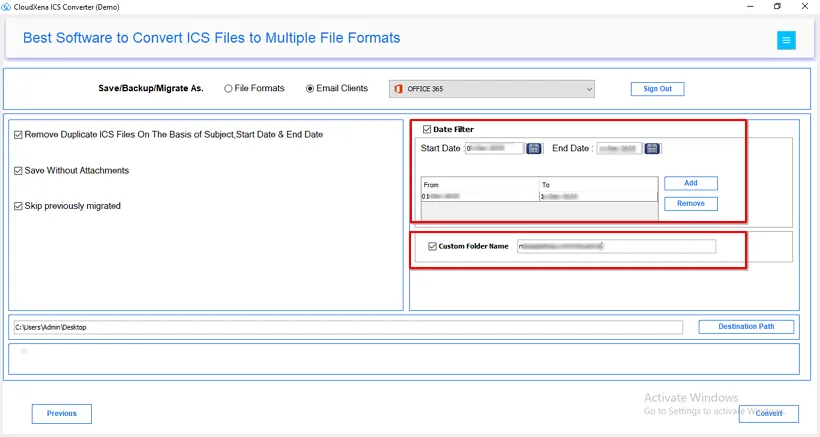Go back with the Previous button
The width and height of the screenshot is (820, 437).
click(x=62, y=413)
